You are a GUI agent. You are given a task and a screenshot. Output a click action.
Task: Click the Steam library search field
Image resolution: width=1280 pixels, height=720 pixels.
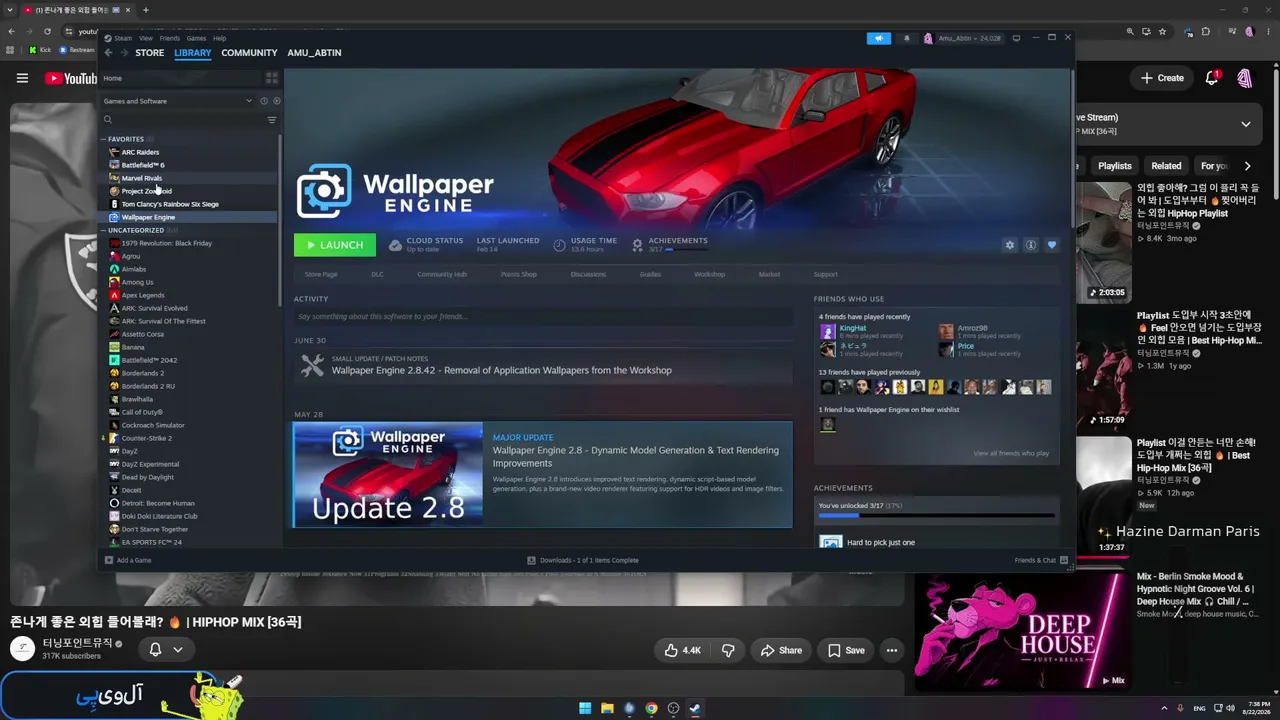[183, 120]
